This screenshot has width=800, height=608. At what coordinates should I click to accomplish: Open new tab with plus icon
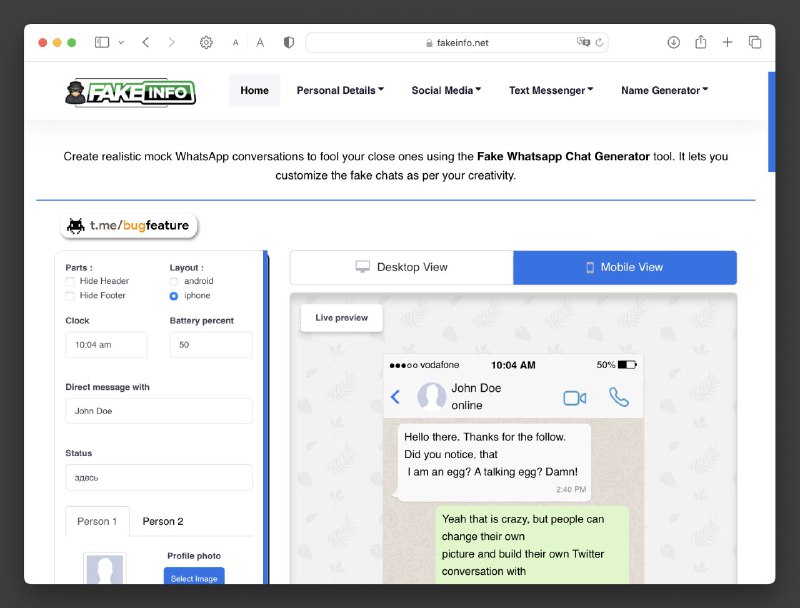(x=728, y=42)
